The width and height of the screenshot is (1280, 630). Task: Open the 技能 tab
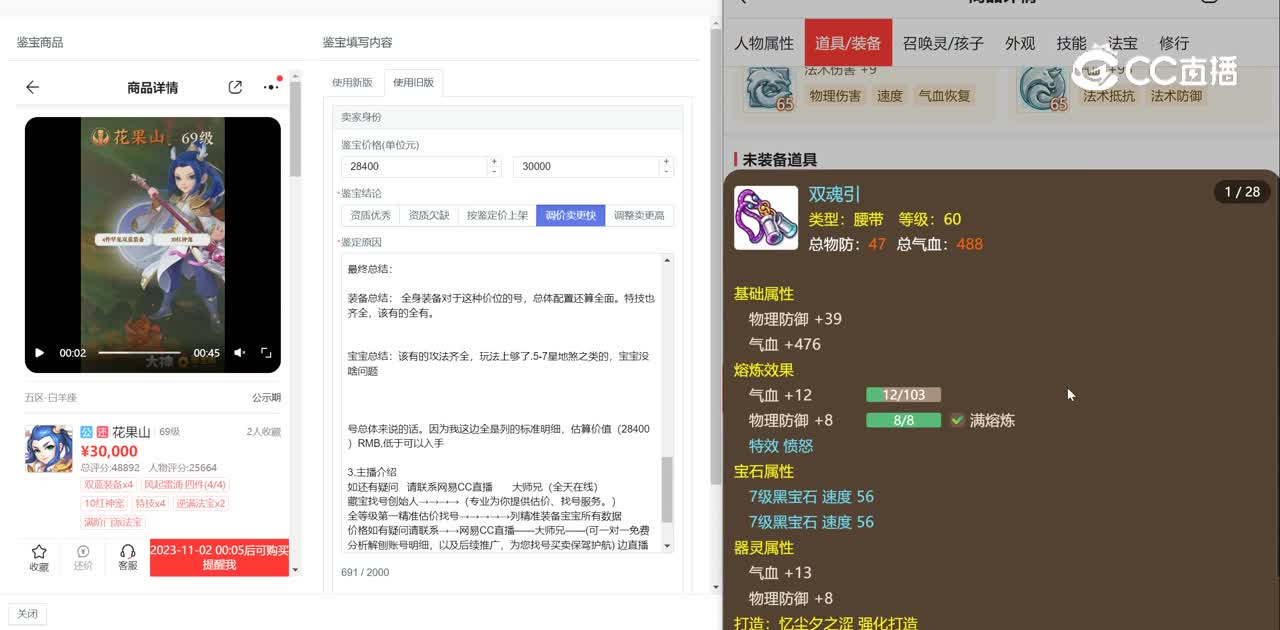pyautogui.click(x=1071, y=43)
